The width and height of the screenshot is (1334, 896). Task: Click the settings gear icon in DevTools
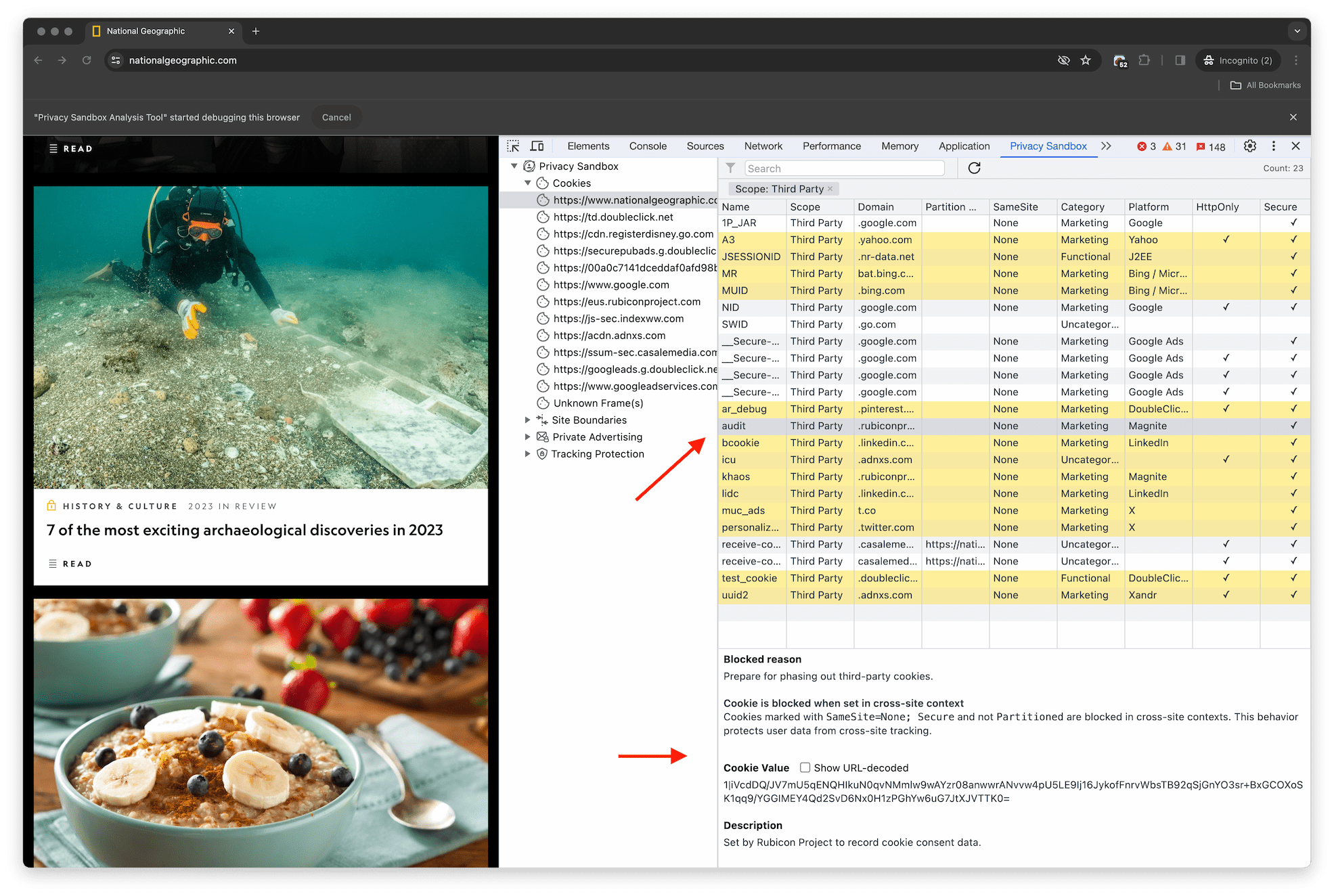click(1250, 146)
